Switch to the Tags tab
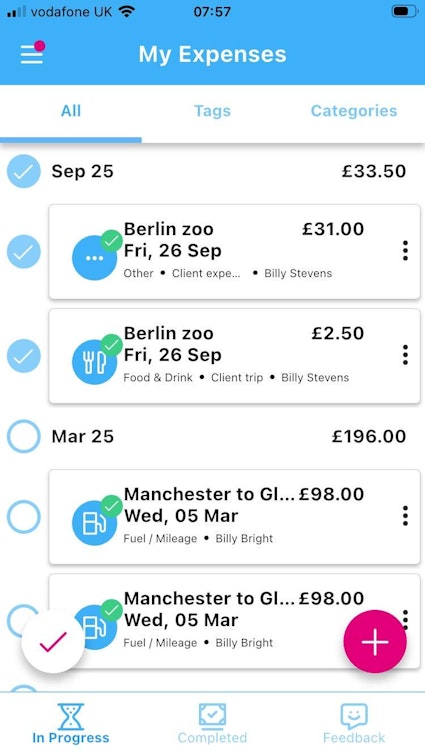The height and width of the screenshot is (756, 425). (212, 111)
